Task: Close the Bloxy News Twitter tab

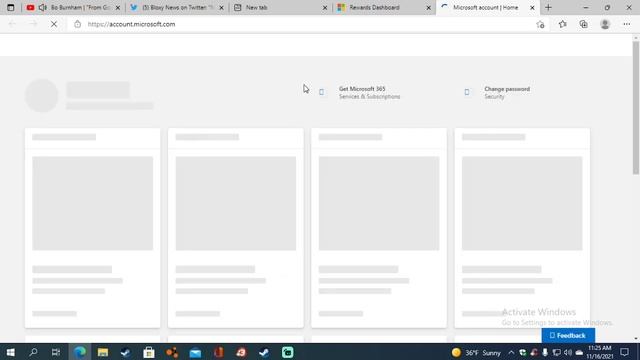Action: [221, 8]
